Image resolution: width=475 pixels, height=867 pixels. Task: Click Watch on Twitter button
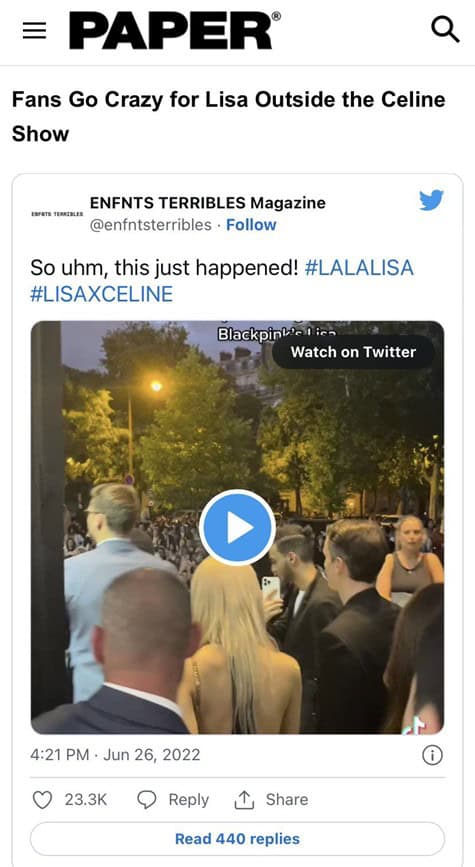pos(353,352)
